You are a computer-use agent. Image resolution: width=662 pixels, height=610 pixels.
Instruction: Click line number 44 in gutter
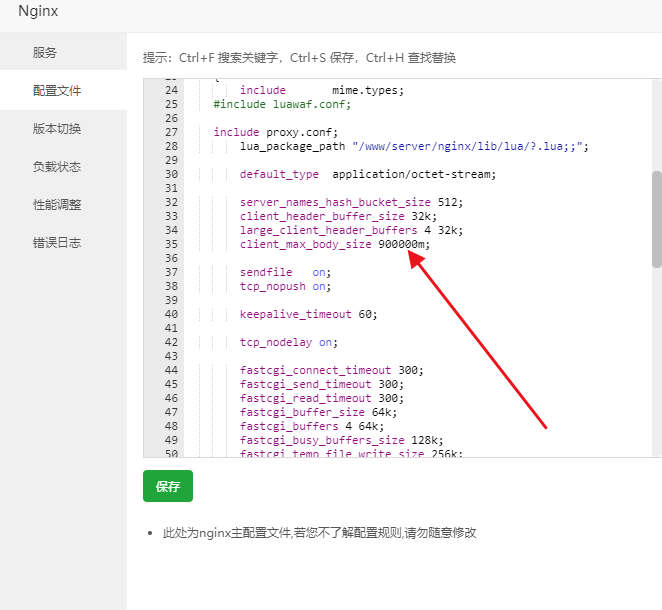(171, 370)
